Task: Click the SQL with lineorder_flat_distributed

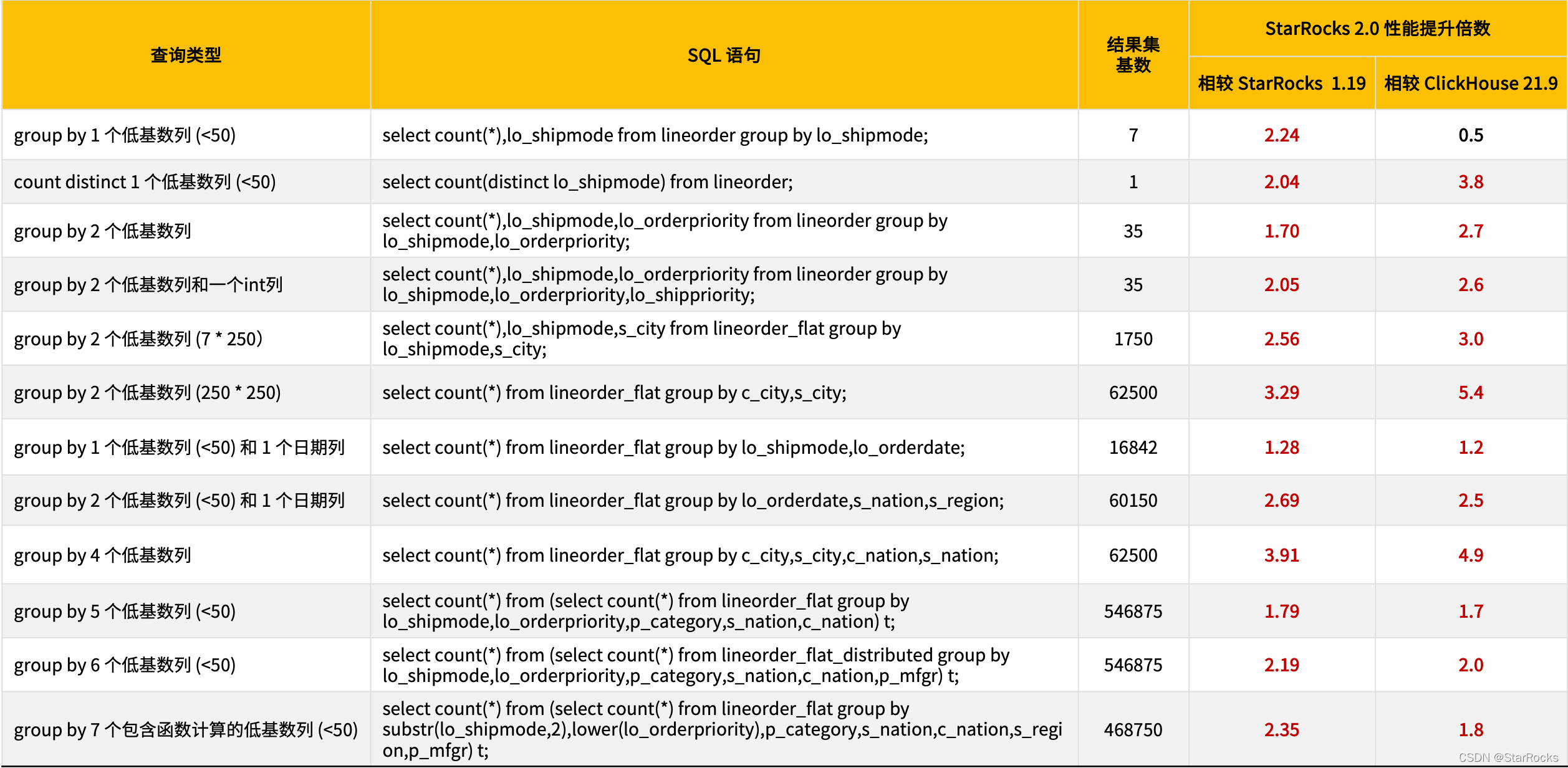Action: tap(695, 665)
